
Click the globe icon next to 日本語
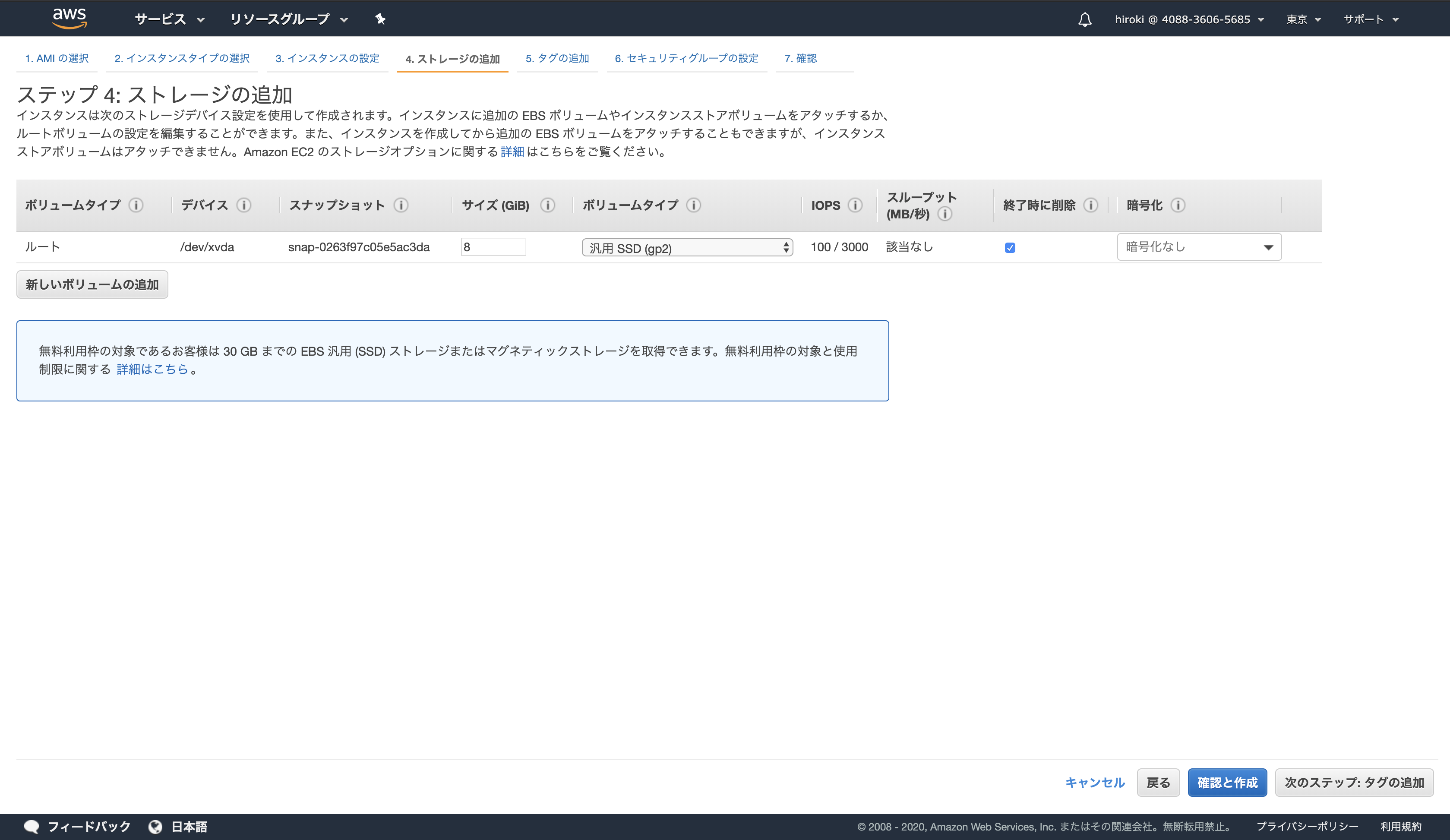[155, 826]
